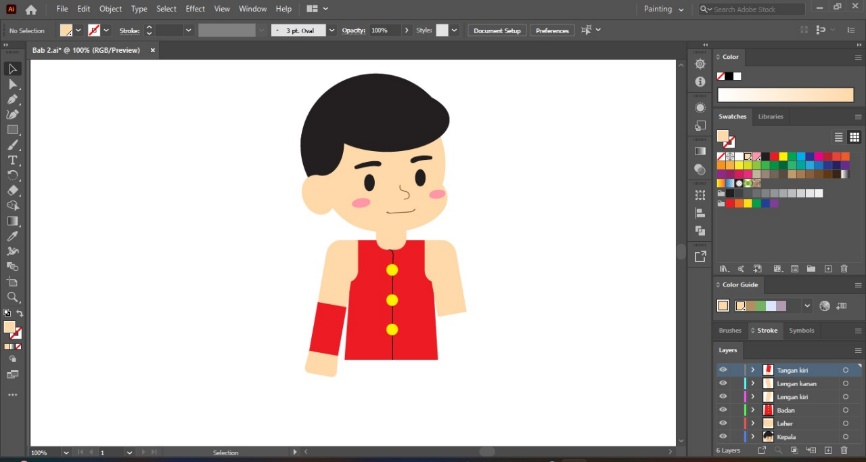The width and height of the screenshot is (866, 462).
Task: Create new sublayer in Layers panel
Action: click(x=811, y=450)
